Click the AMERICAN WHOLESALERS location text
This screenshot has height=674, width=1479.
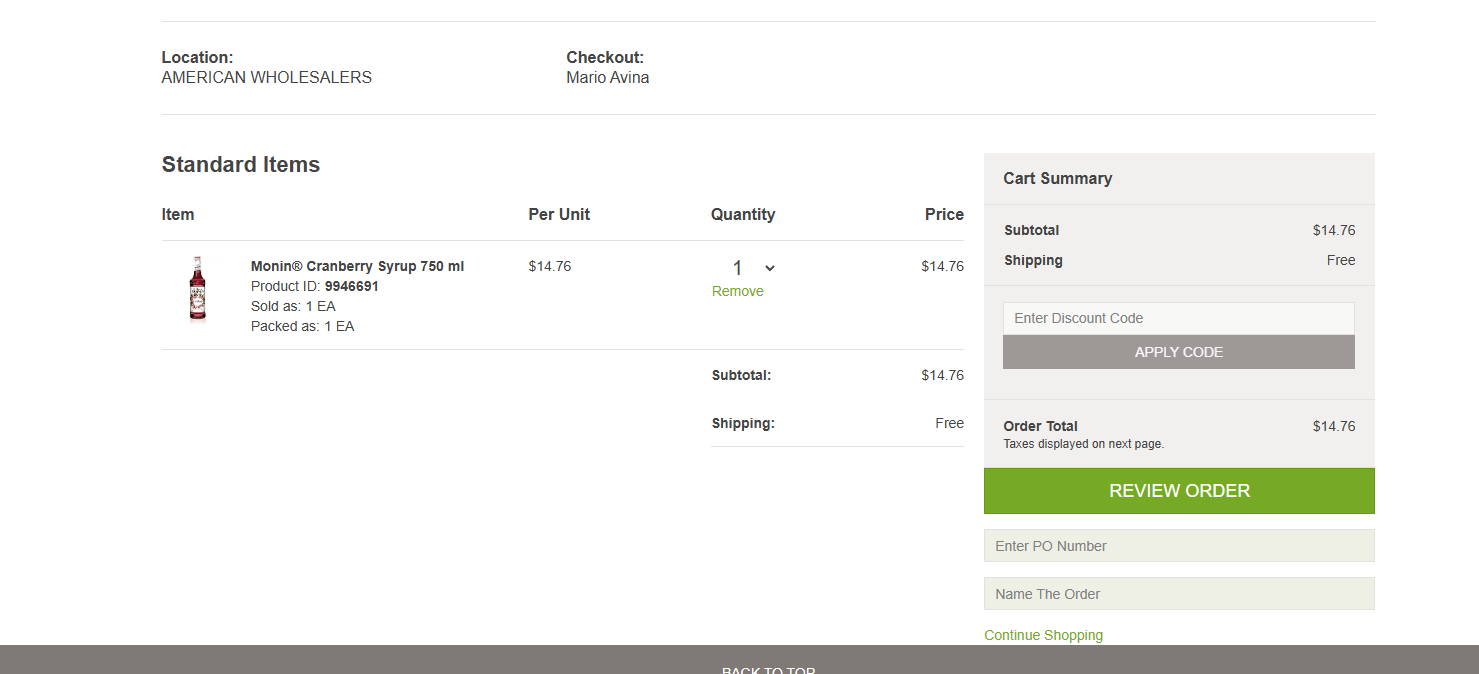[x=266, y=77]
